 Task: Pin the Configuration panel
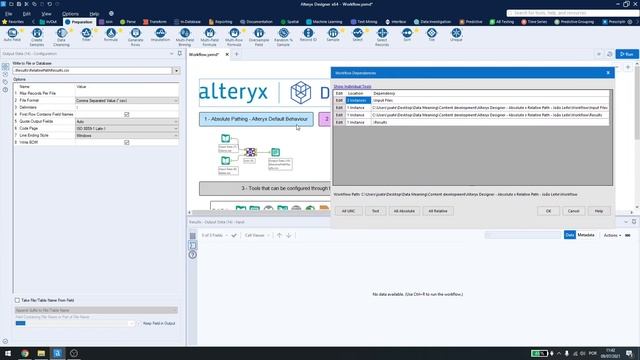(x=180, y=53)
